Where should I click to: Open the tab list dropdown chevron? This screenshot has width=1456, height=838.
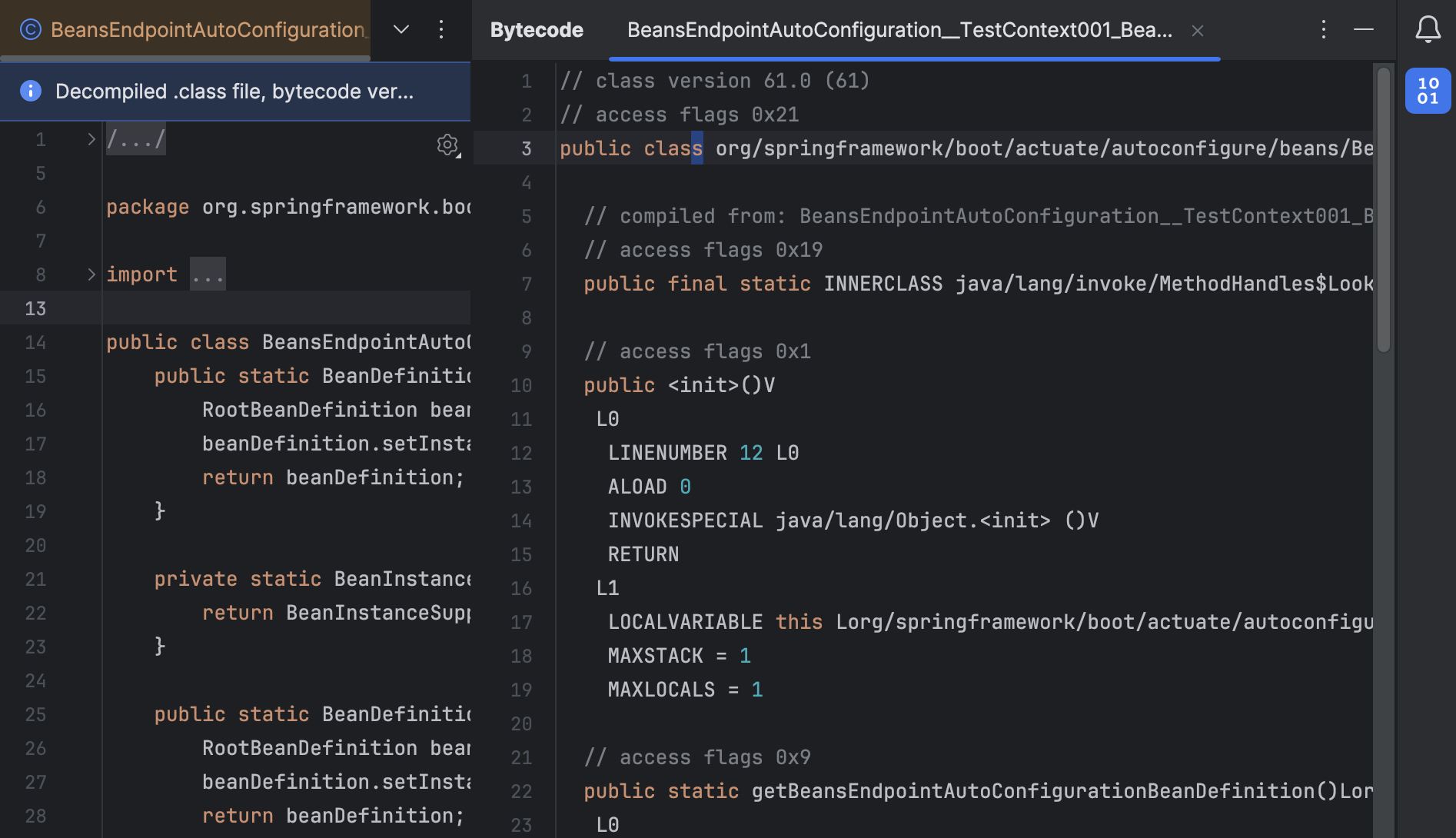[401, 29]
